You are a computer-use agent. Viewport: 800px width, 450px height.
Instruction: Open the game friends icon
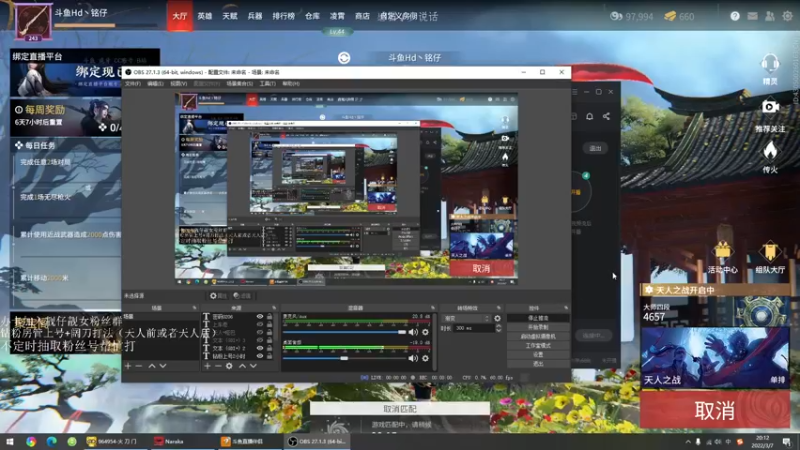[x=769, y=16]
